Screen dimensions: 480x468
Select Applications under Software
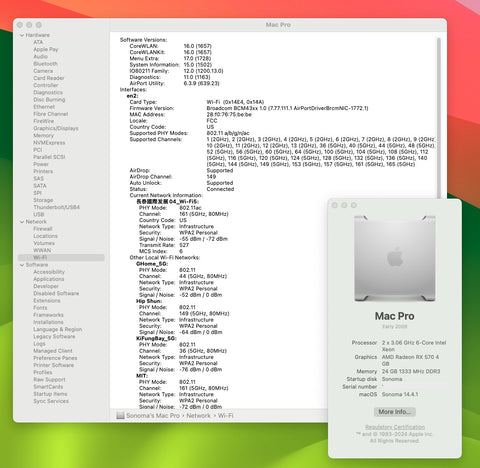[49, 279]
